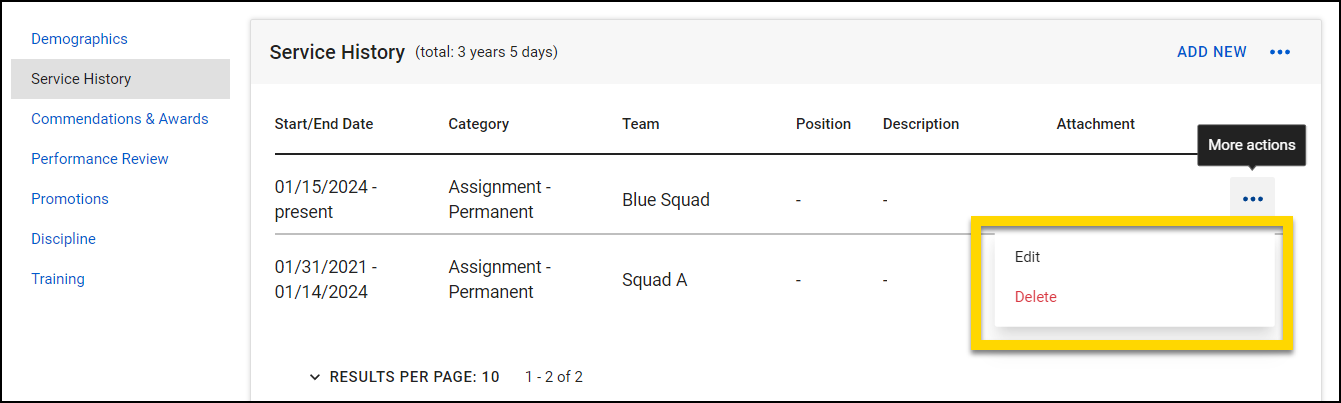
Task: Choose Delete in the actions menu
Action: pos(1036,297)
